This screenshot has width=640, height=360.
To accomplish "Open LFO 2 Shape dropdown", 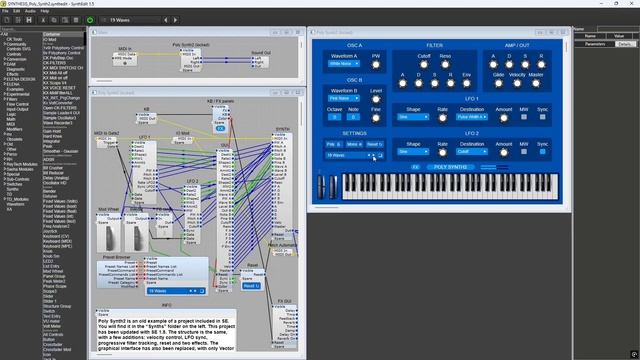I will click(x=413, y=152).
